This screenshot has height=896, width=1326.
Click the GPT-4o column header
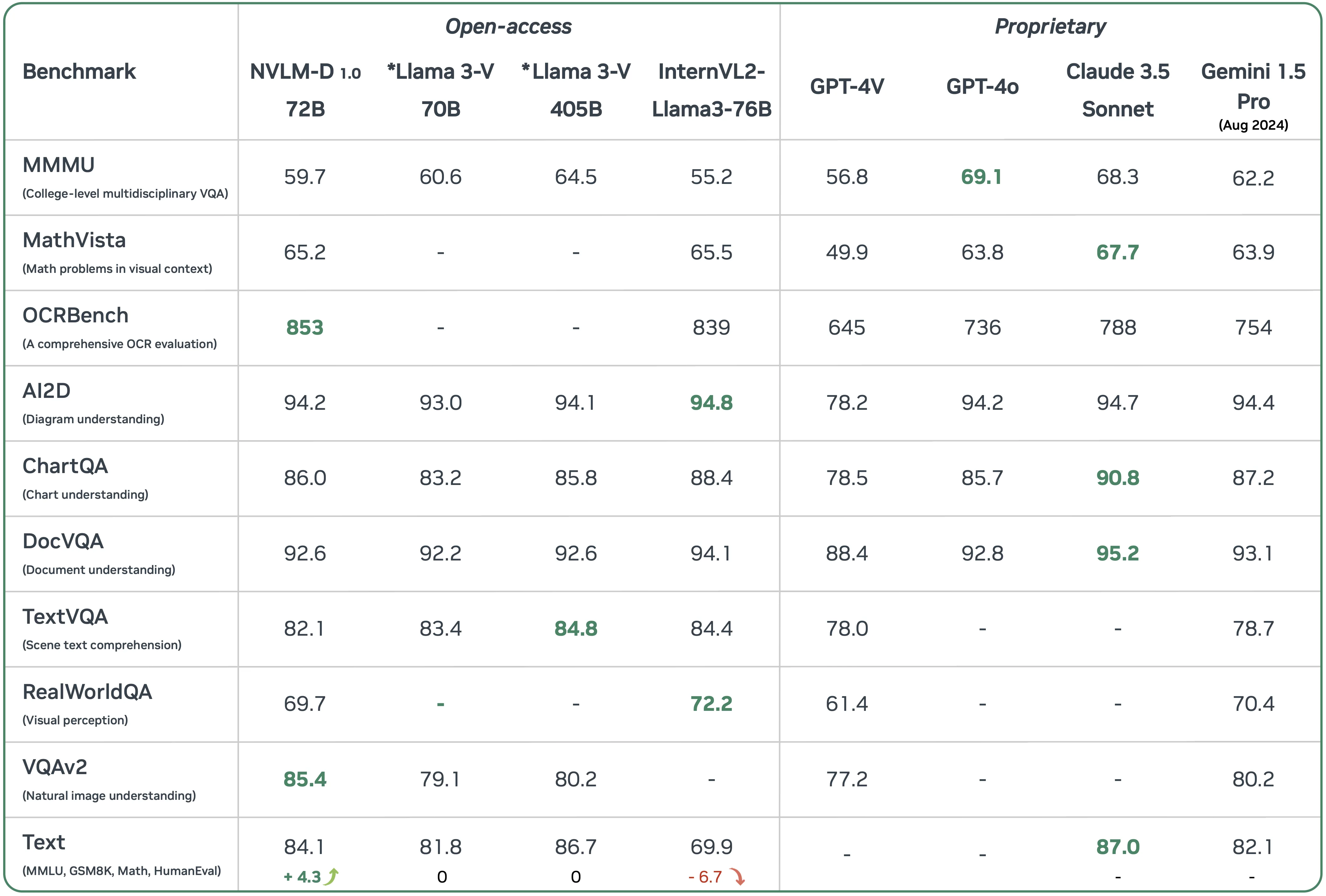(982, 86)
